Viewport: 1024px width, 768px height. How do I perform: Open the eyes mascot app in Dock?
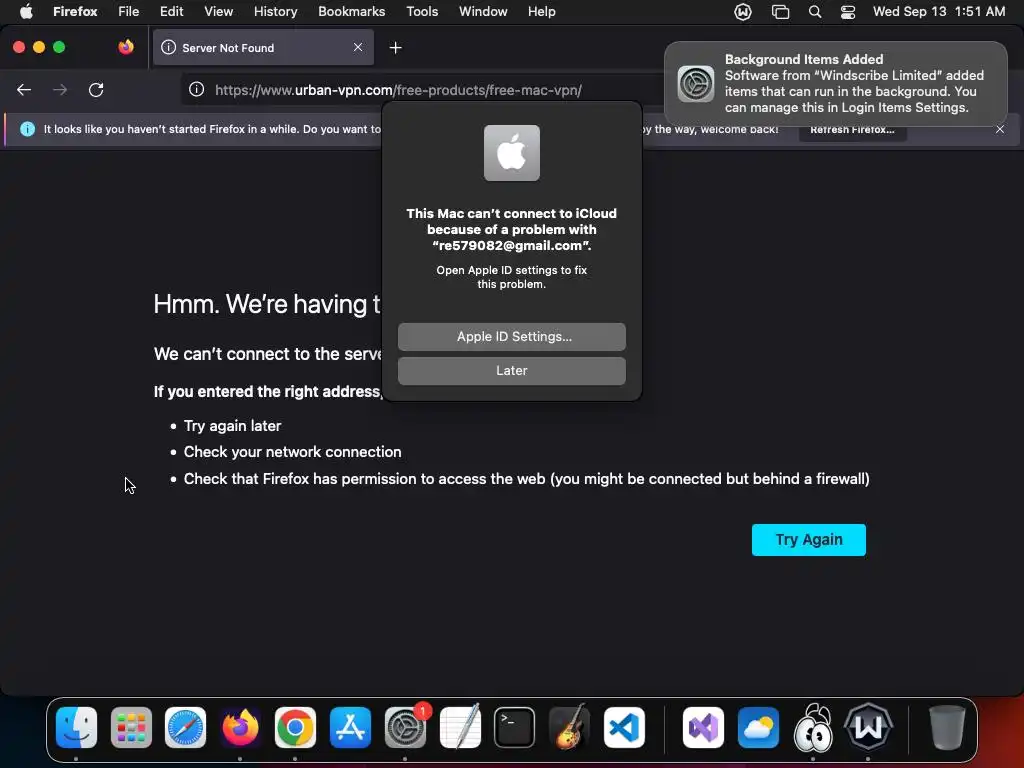tap(813, 727)
